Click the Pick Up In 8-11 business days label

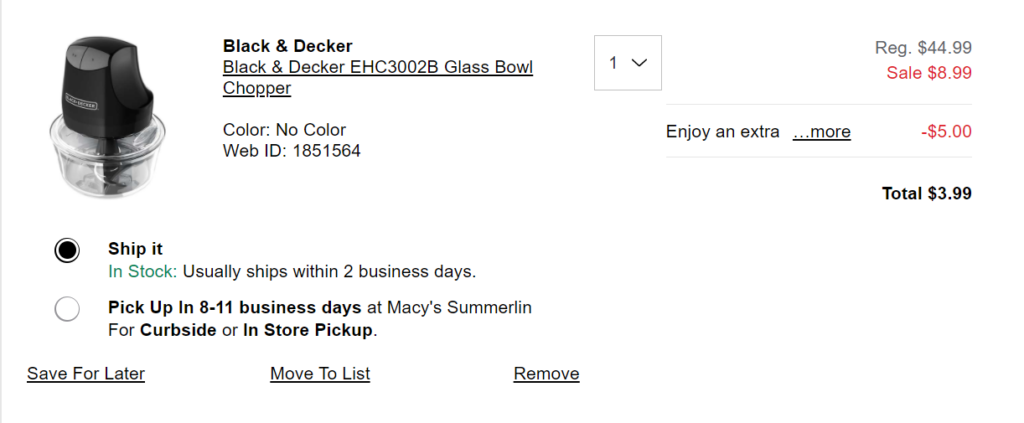(235, 307)
